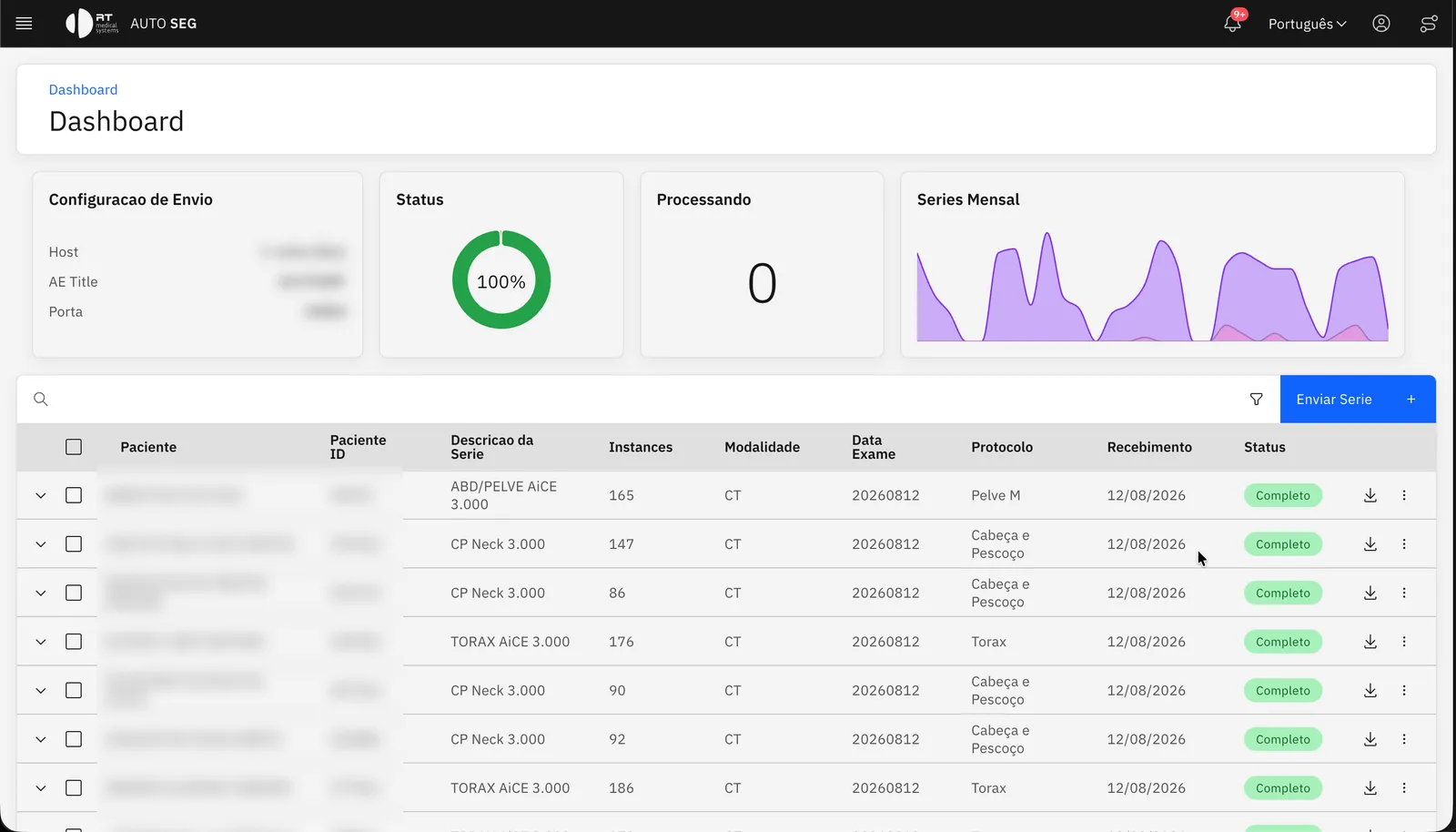Viewport: 1456px width, 832px height.
Task: Focus the series search input field
Action: [646, 399]
